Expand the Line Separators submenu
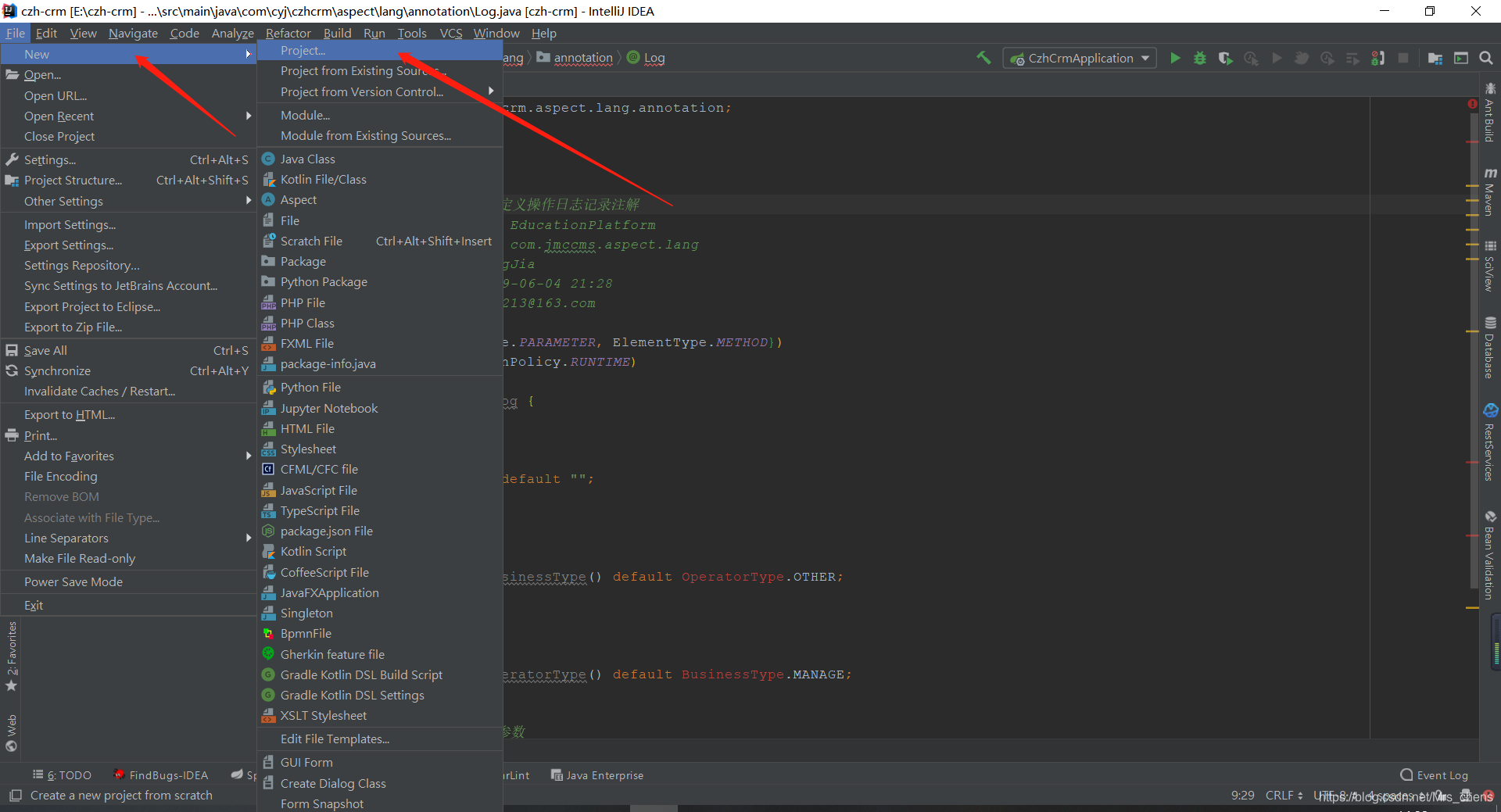Image resolution: width=1501 pixels, height=812 pixels. (x=129, y=538)
